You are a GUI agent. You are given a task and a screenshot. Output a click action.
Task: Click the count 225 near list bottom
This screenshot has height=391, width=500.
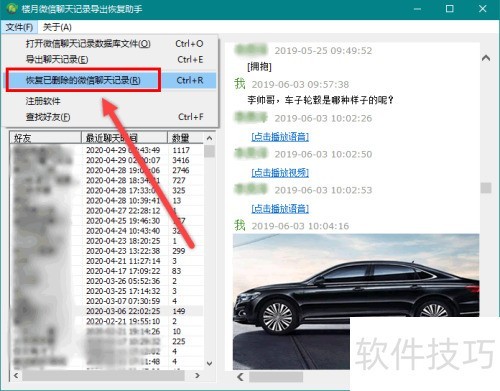[179, 341]
